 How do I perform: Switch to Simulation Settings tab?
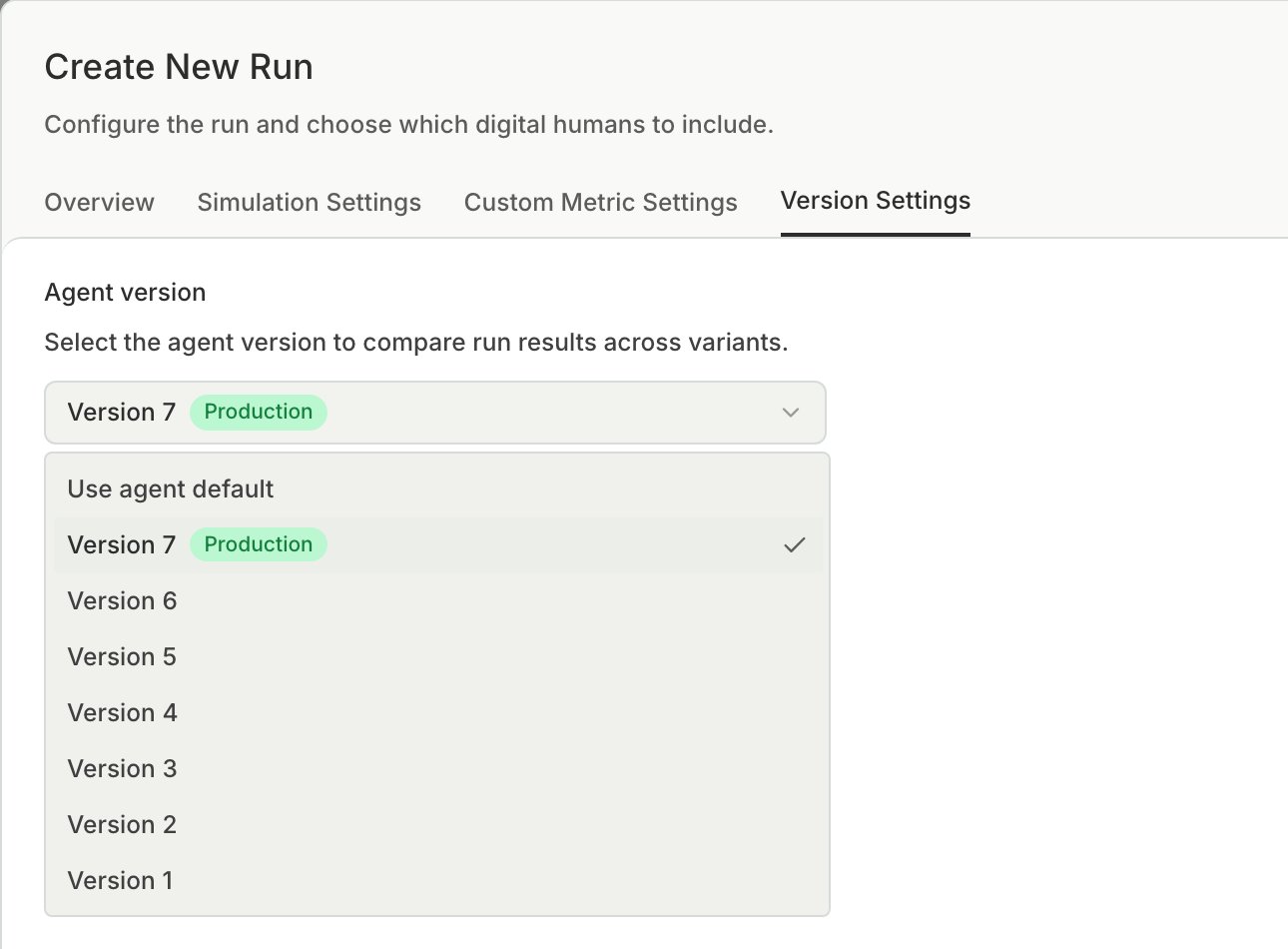(x=309, y=202)
